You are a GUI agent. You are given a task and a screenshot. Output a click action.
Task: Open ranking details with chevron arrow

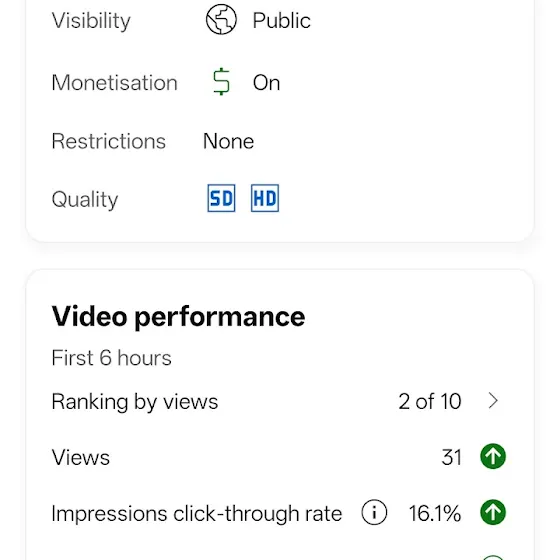coord(493,401)
